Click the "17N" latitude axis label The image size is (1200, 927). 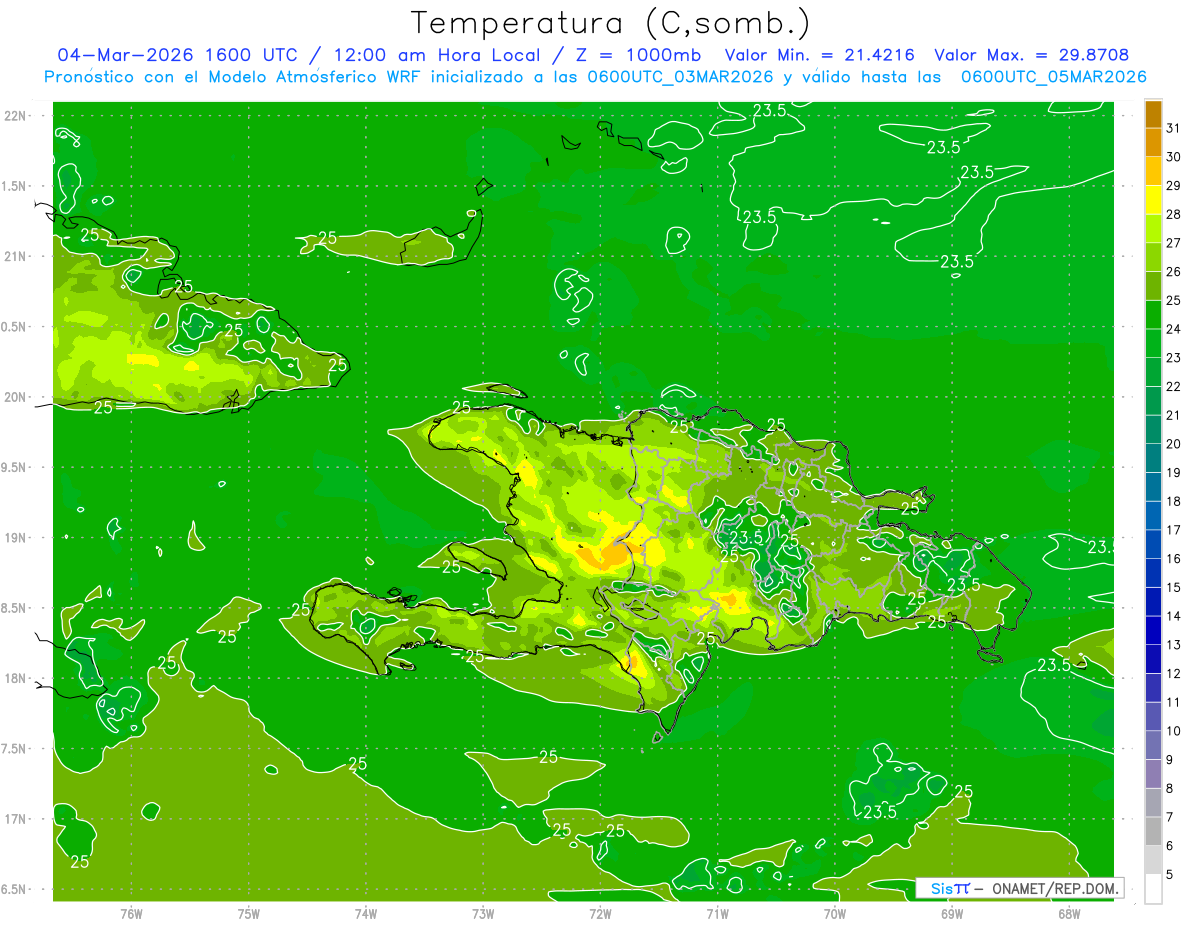[x=15, y=819]
